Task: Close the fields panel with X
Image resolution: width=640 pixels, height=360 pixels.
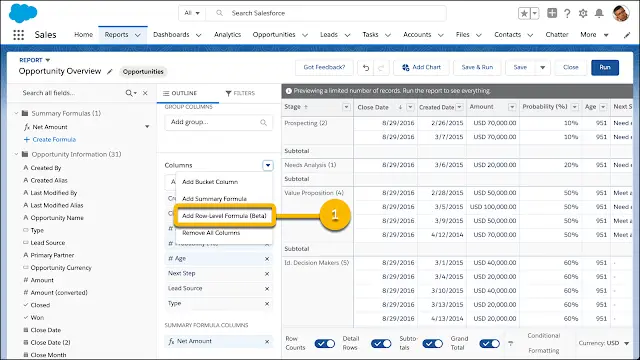Action: point(145,93)
